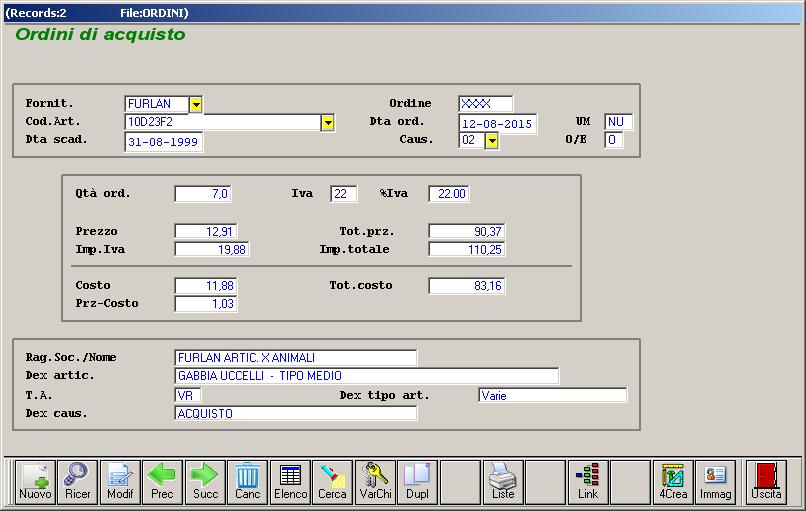
Task: Click the Costo field 11,88
Action: (x=206, y=286)
